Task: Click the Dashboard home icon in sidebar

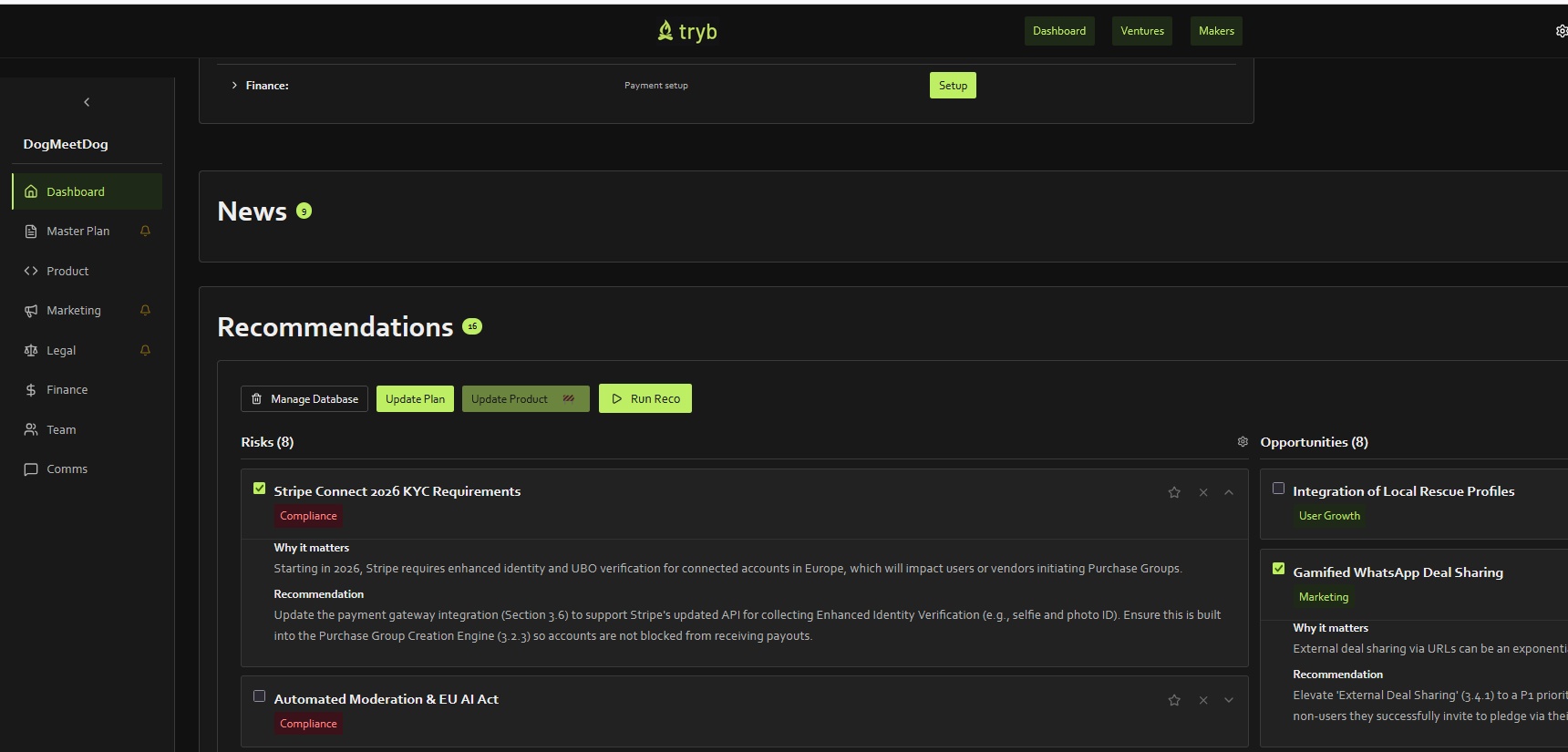Action: pyautogui.click(x=31, y=191)
